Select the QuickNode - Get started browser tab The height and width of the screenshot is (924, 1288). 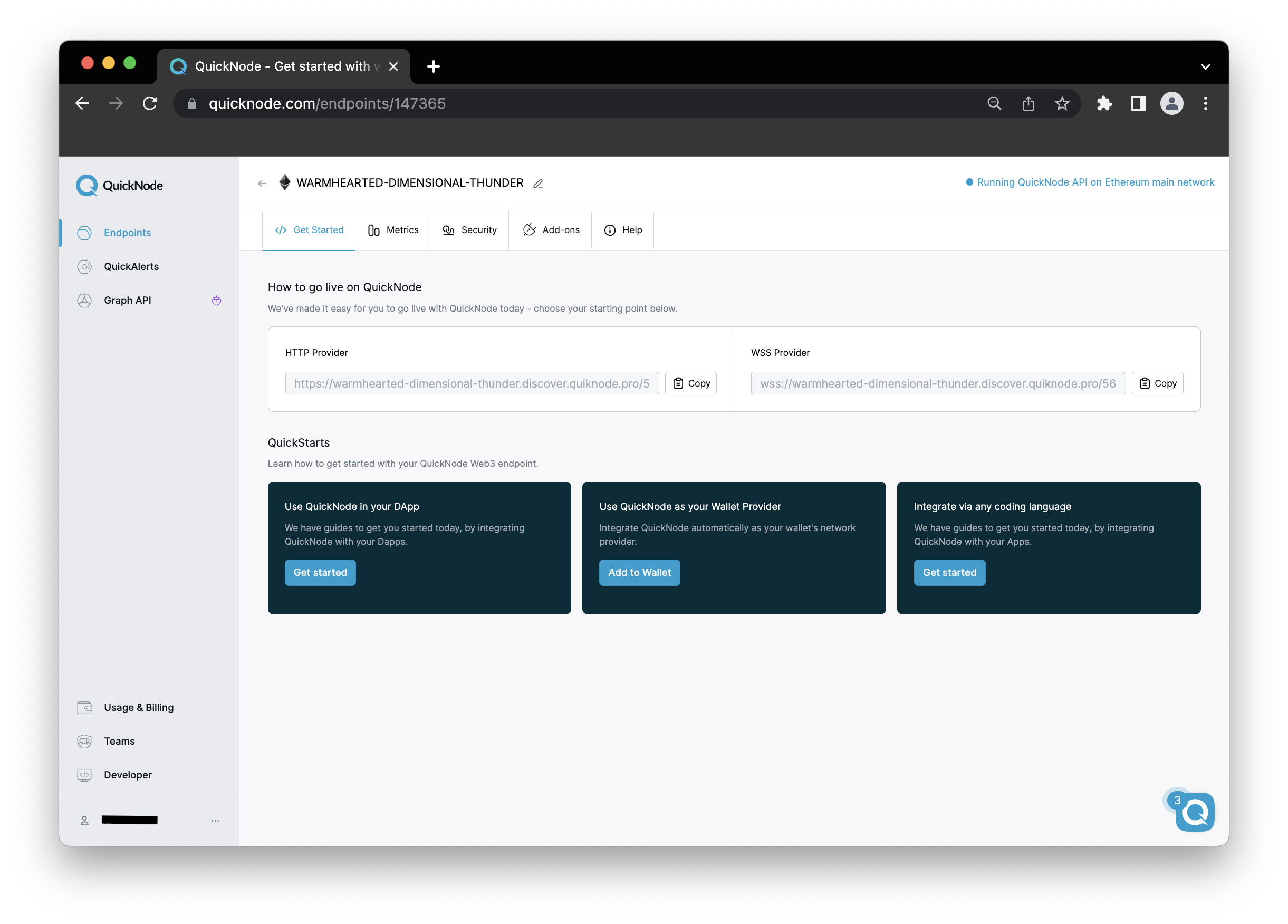pos(283,66)
